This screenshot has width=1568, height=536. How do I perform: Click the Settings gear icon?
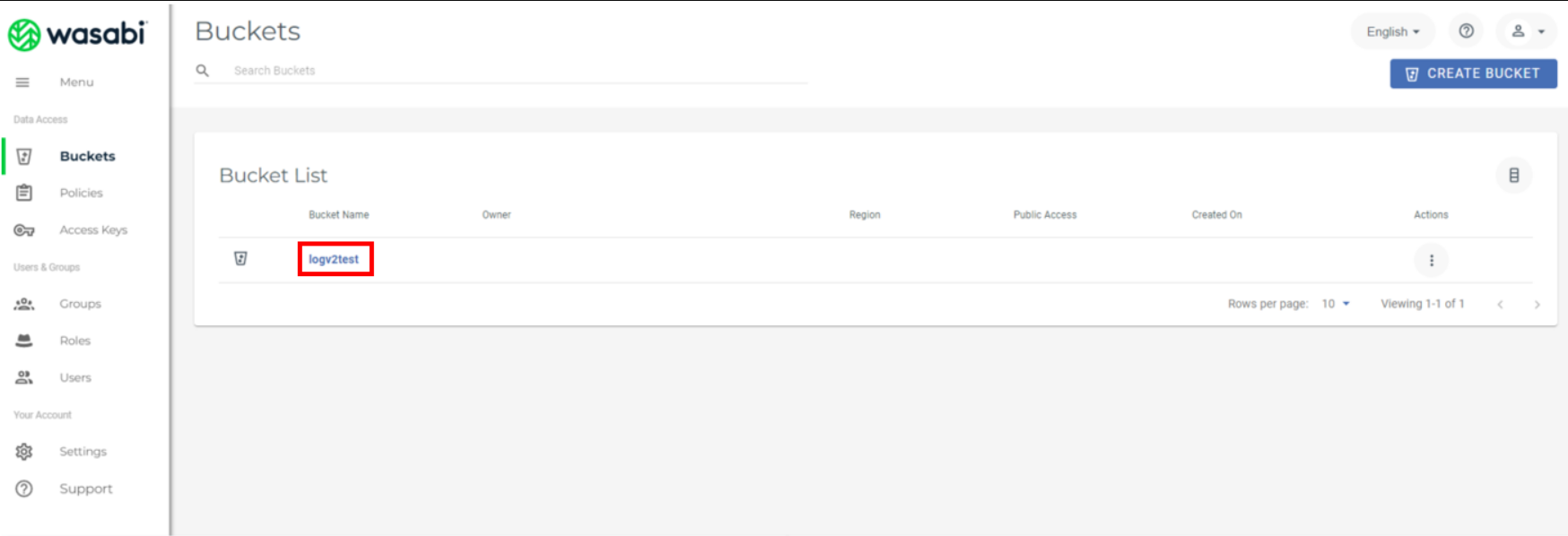coord(24,452)
